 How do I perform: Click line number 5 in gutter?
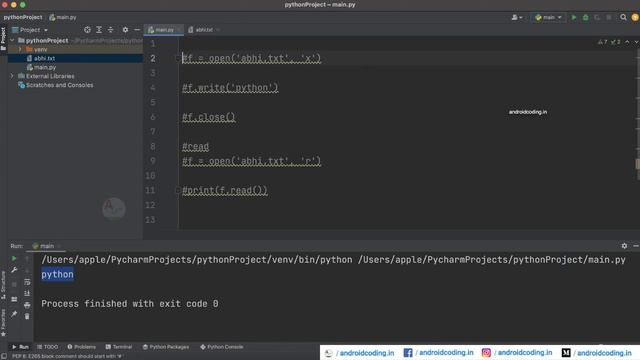click(x=153, y=102)
